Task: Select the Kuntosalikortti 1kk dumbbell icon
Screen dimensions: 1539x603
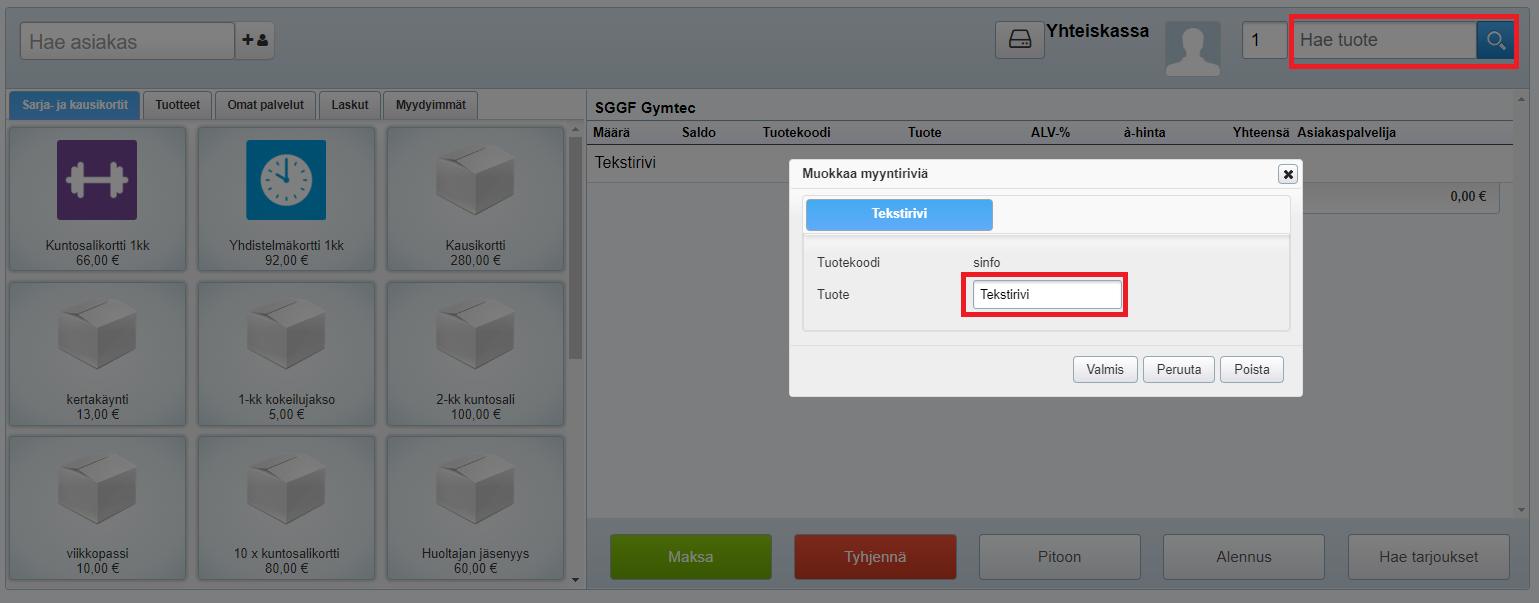Action: [x=97, y=180]
